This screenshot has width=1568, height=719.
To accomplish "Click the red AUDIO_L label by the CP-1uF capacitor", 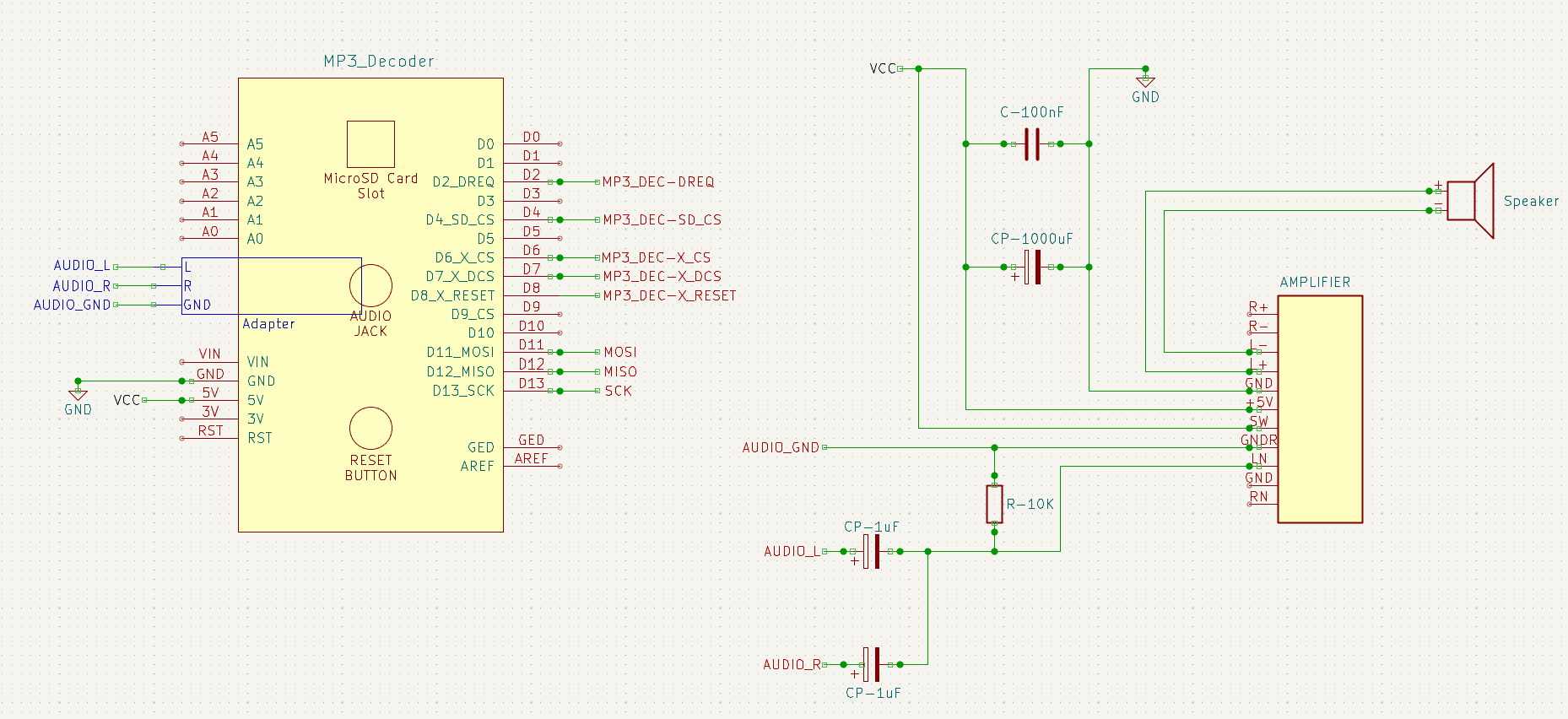I will [792, 551].
